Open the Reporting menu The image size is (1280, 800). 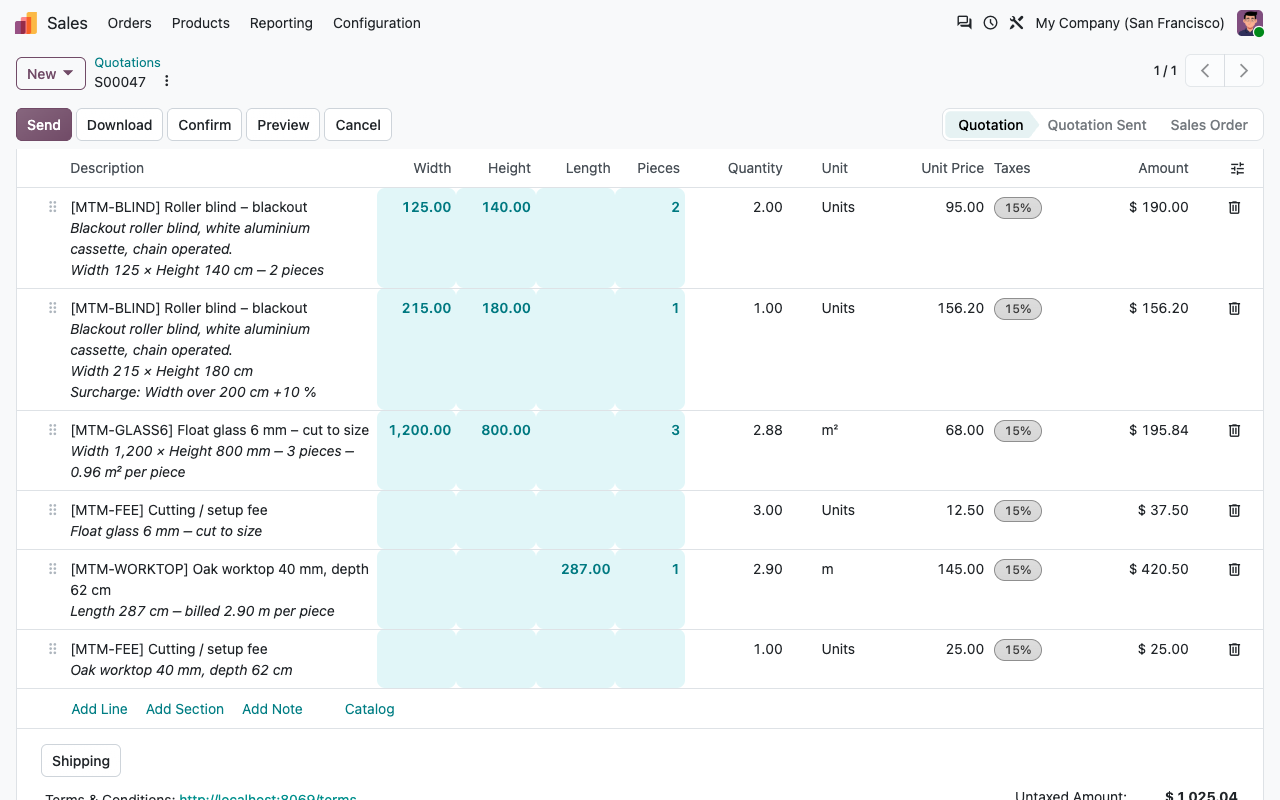(x=281, y=23)
